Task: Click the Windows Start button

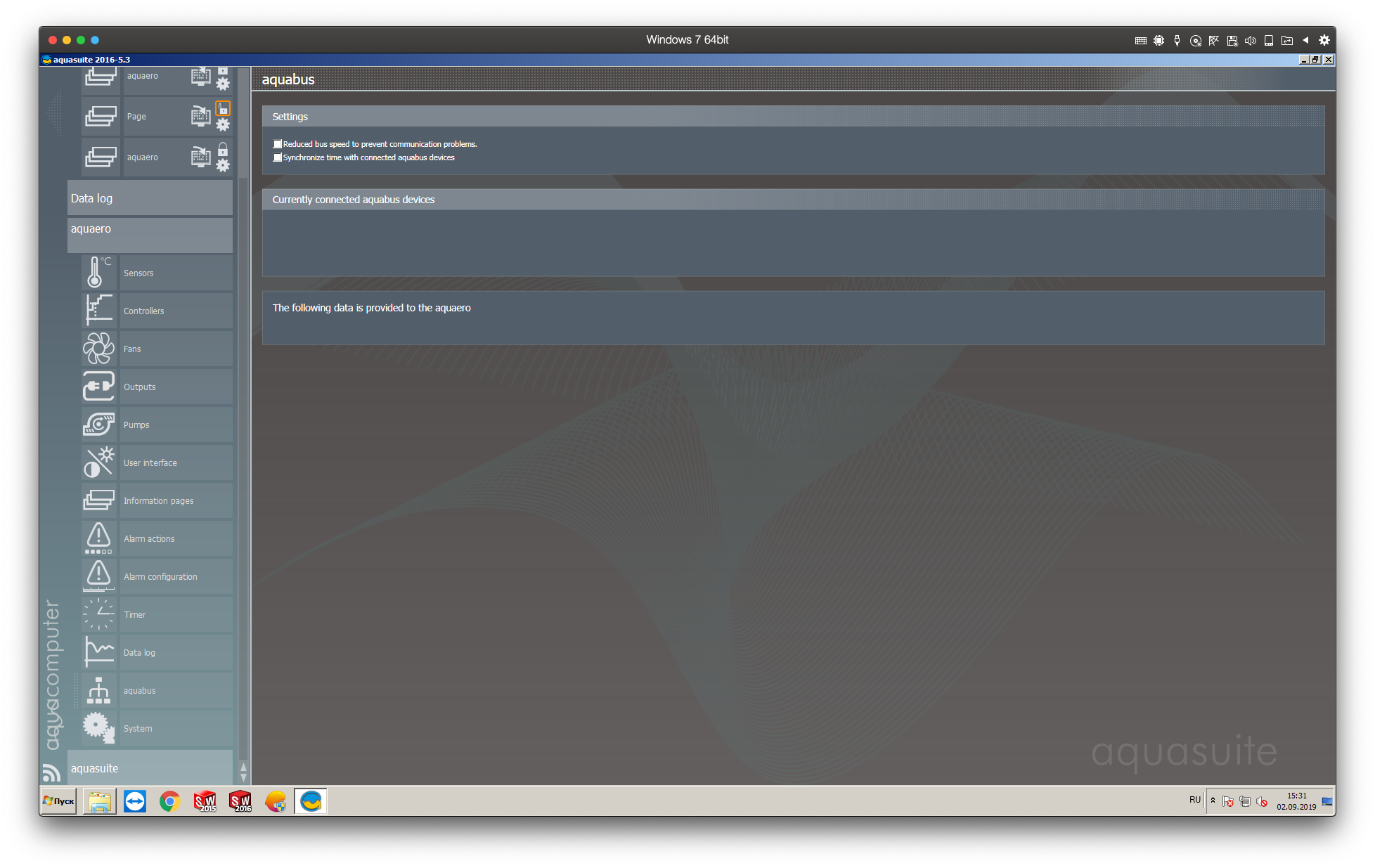Action: tap(59, 801)
